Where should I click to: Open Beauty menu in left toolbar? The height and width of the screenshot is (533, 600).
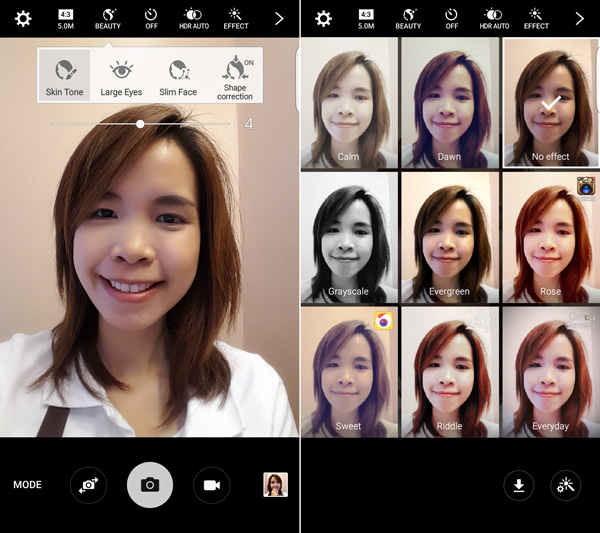click(x=108, y=18)
